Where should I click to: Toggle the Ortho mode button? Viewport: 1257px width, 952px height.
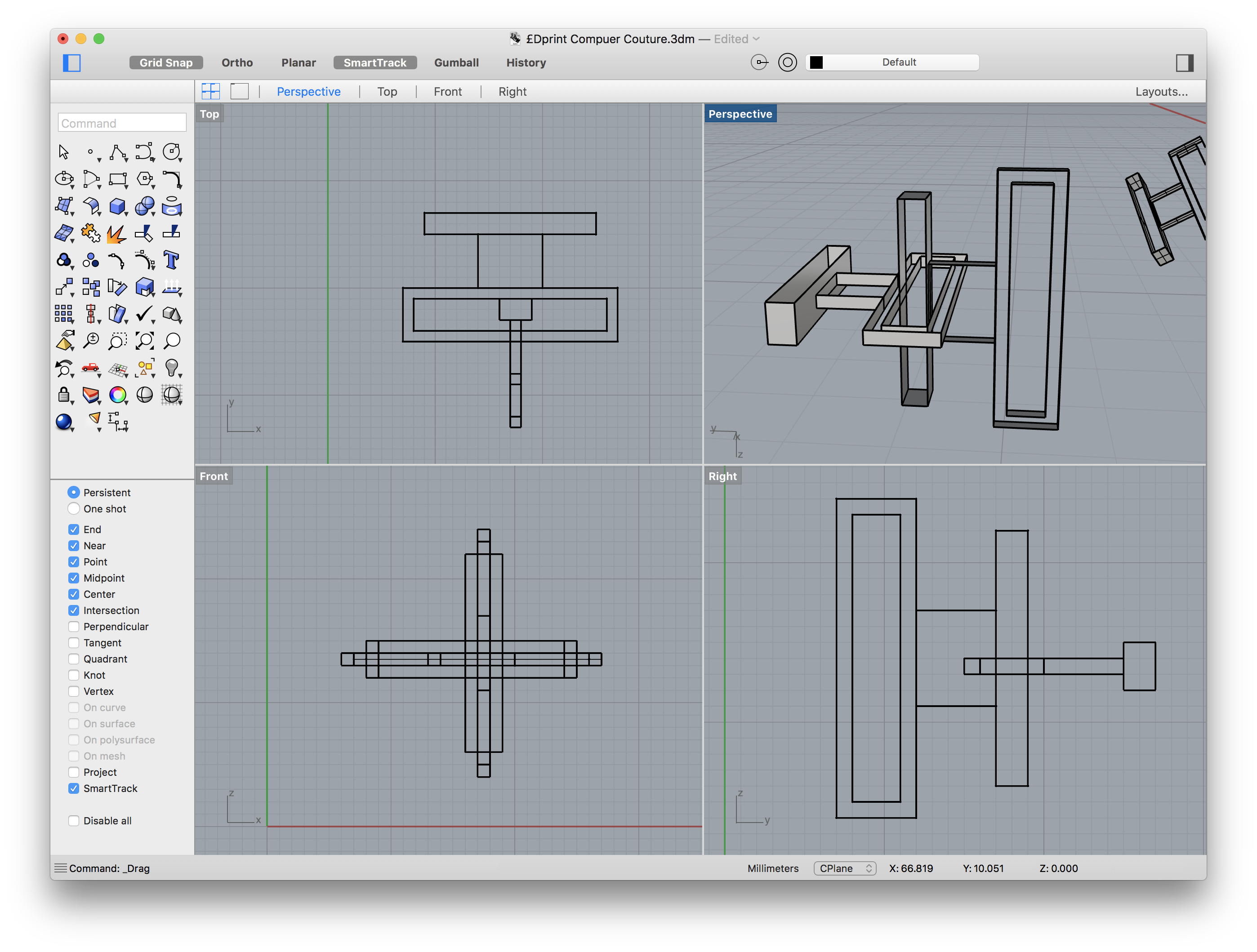237,62
